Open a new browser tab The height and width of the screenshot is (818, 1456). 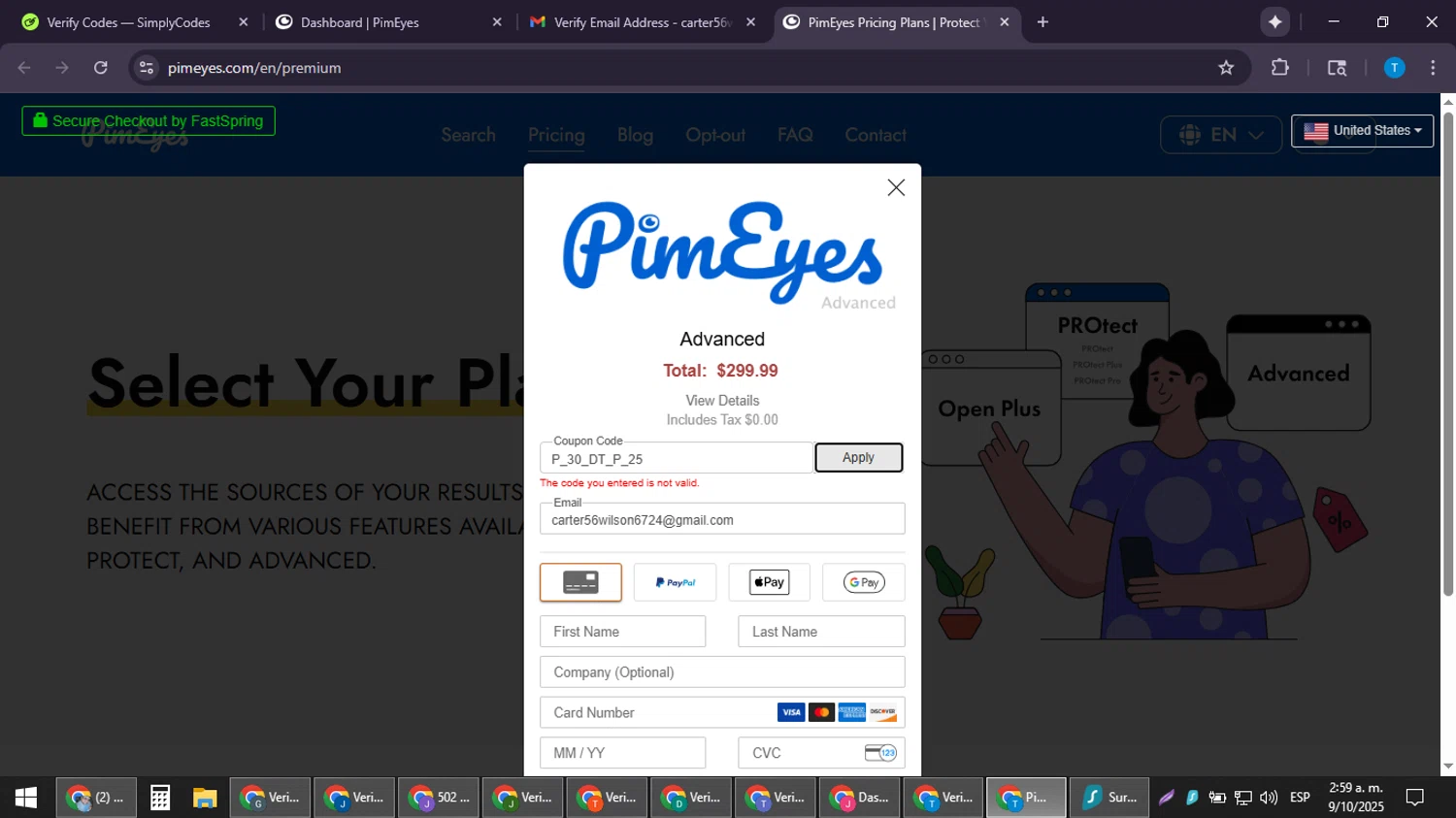[x=1042, y=22]
